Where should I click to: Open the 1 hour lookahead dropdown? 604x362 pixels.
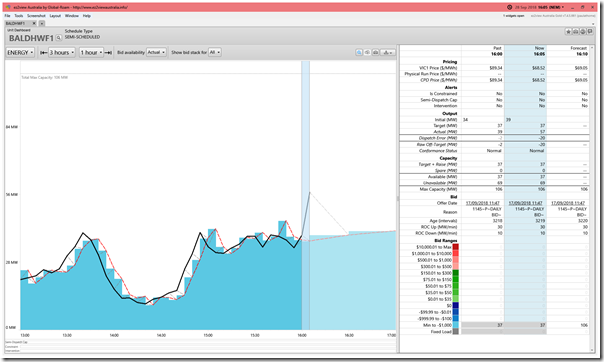click(92, 52)
